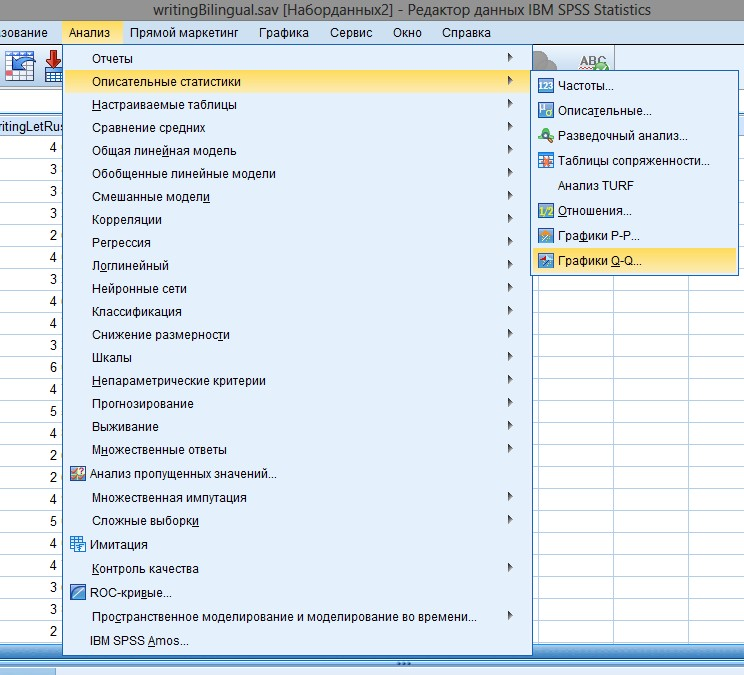
Task: Expand the Настраиваемые таблицы submenu
Action: tap(297, 104)
